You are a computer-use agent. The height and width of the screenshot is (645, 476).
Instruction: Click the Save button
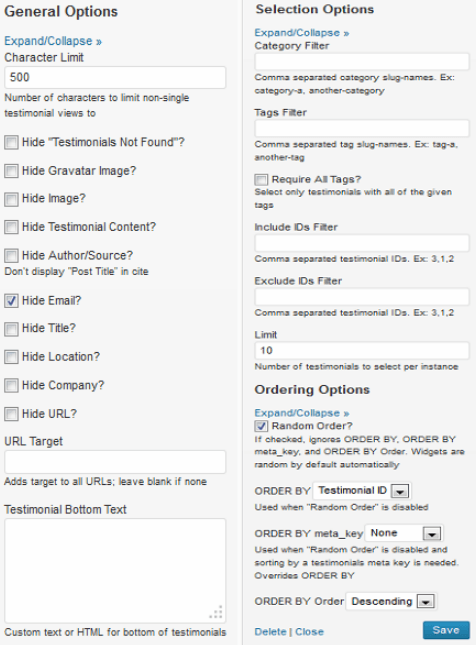446,630
